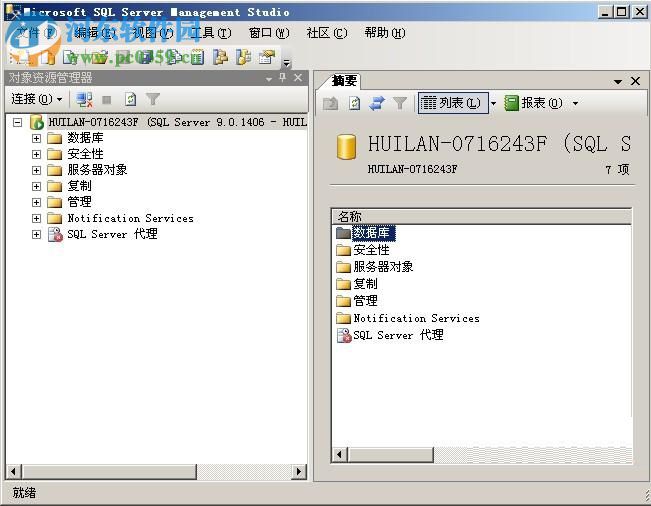
Task: Open the active files dropdown in Summary
Action: tap(618, 81)
